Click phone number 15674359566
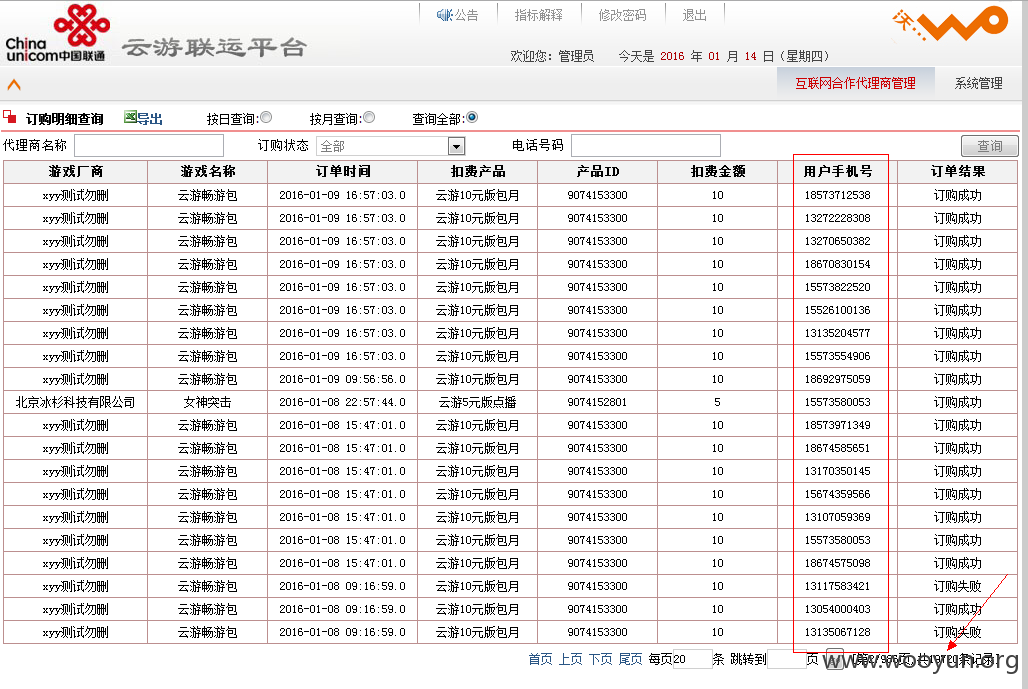This screenshot has height=689, width=1028. point(838,494)
